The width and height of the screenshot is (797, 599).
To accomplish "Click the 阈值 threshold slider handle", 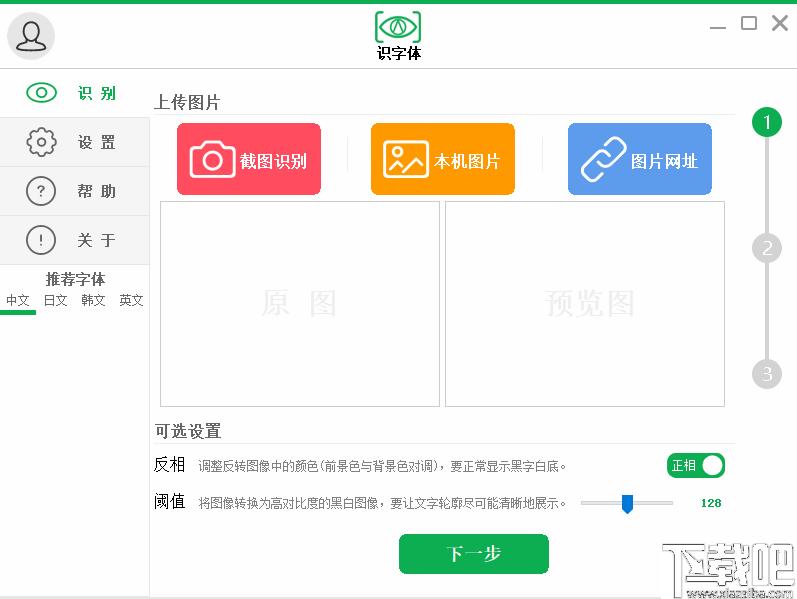I will 627,503.
